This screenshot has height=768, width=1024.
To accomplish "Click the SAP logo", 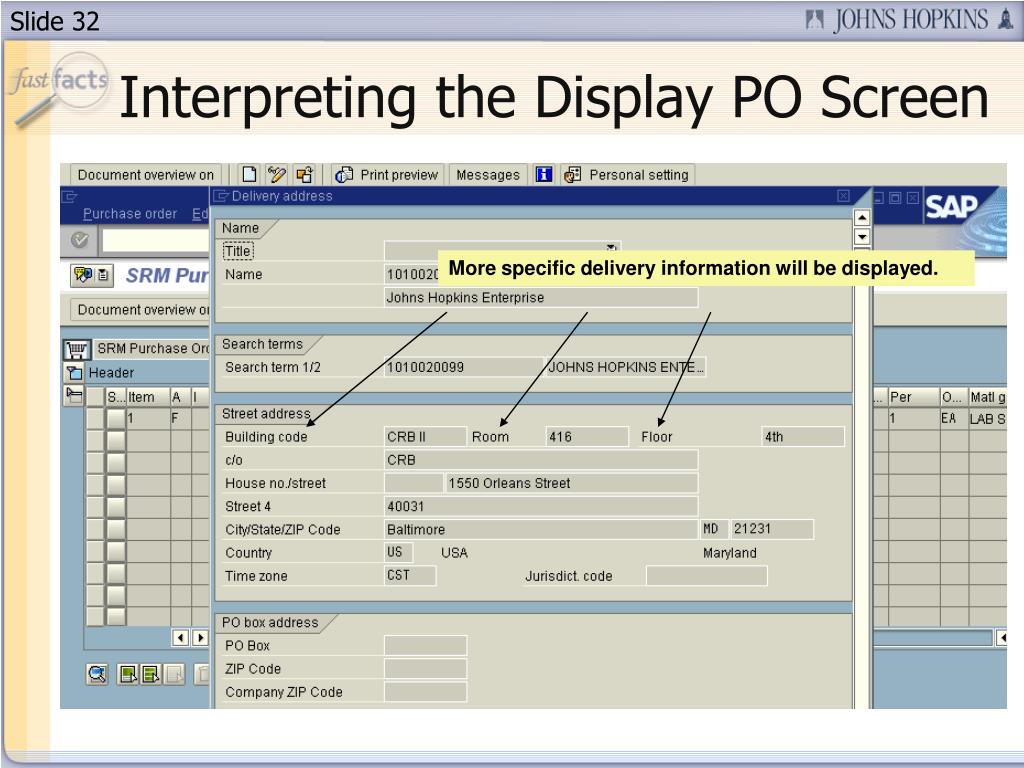I will tap(950, 207).
